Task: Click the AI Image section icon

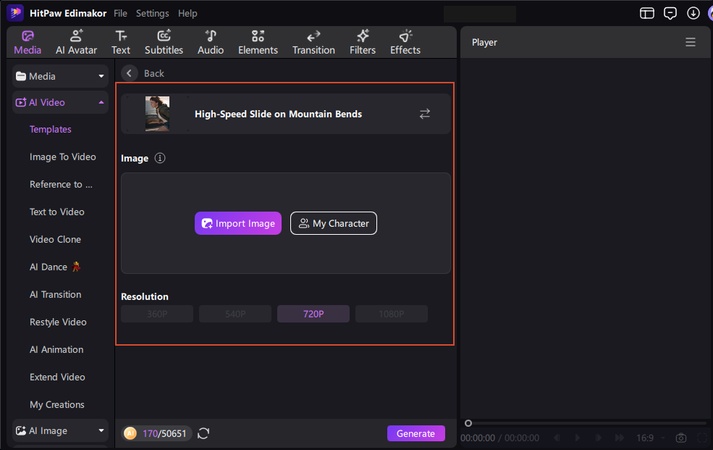Action: (21, 430)
